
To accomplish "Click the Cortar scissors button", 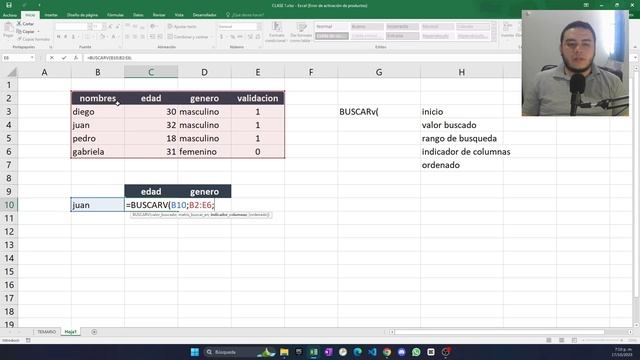I will pos(25,24).
